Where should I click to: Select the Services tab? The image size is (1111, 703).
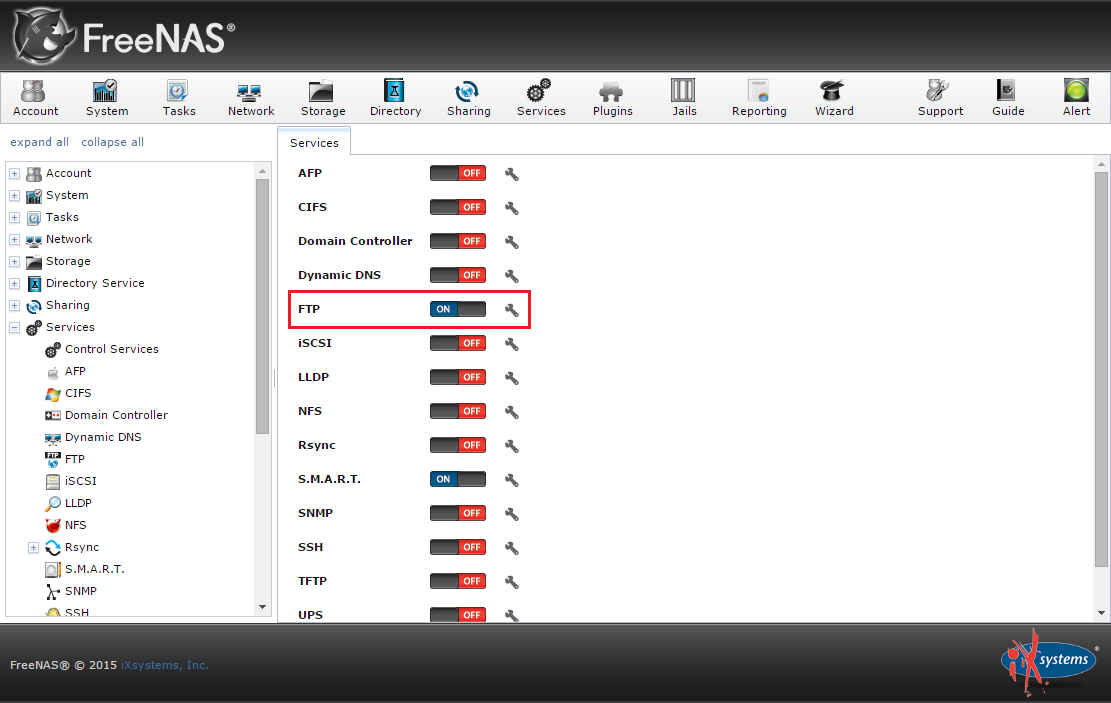point(314,142)
